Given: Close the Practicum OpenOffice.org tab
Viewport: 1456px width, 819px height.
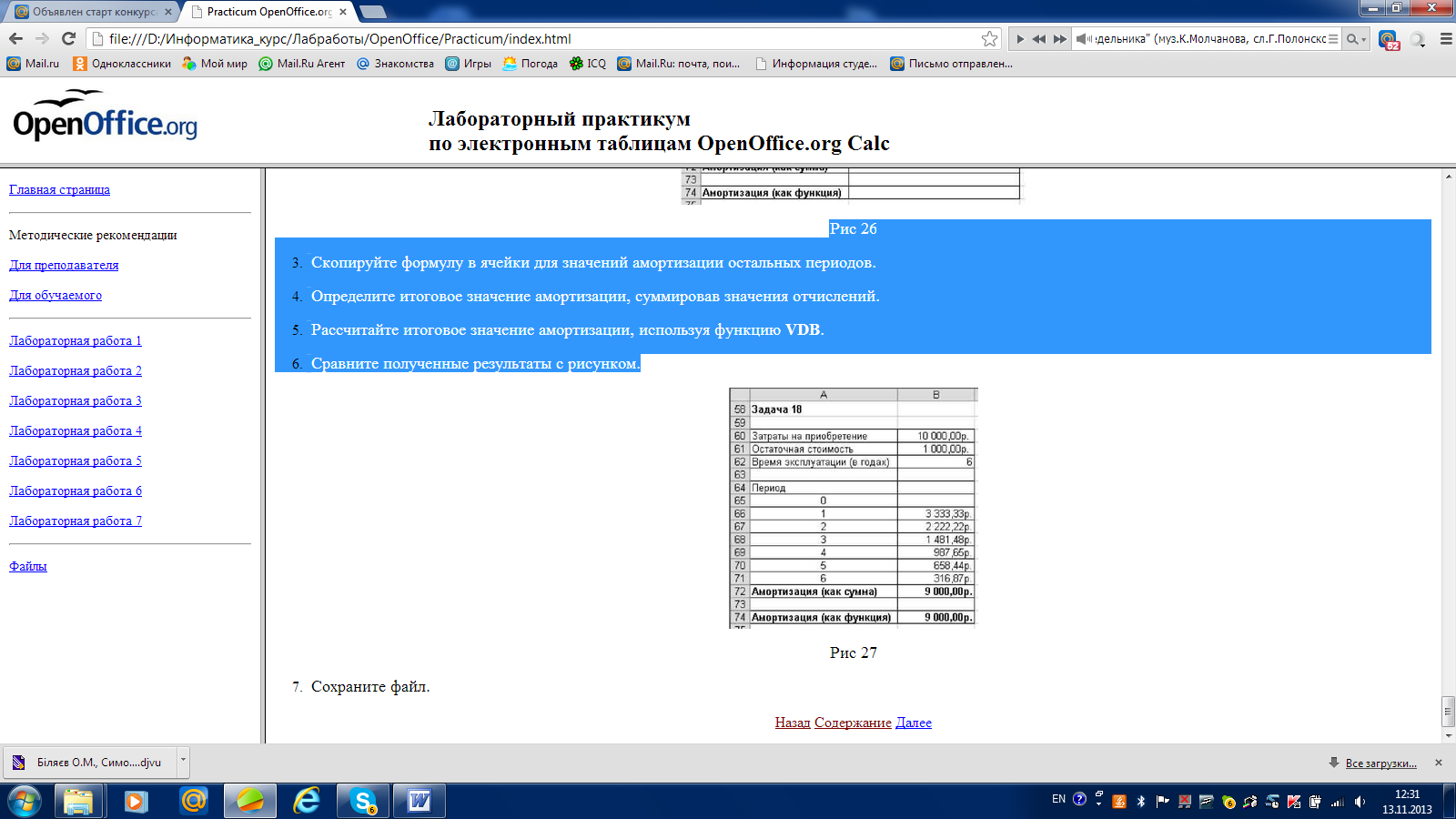Looking at the screenshot, I should point(343,12).
